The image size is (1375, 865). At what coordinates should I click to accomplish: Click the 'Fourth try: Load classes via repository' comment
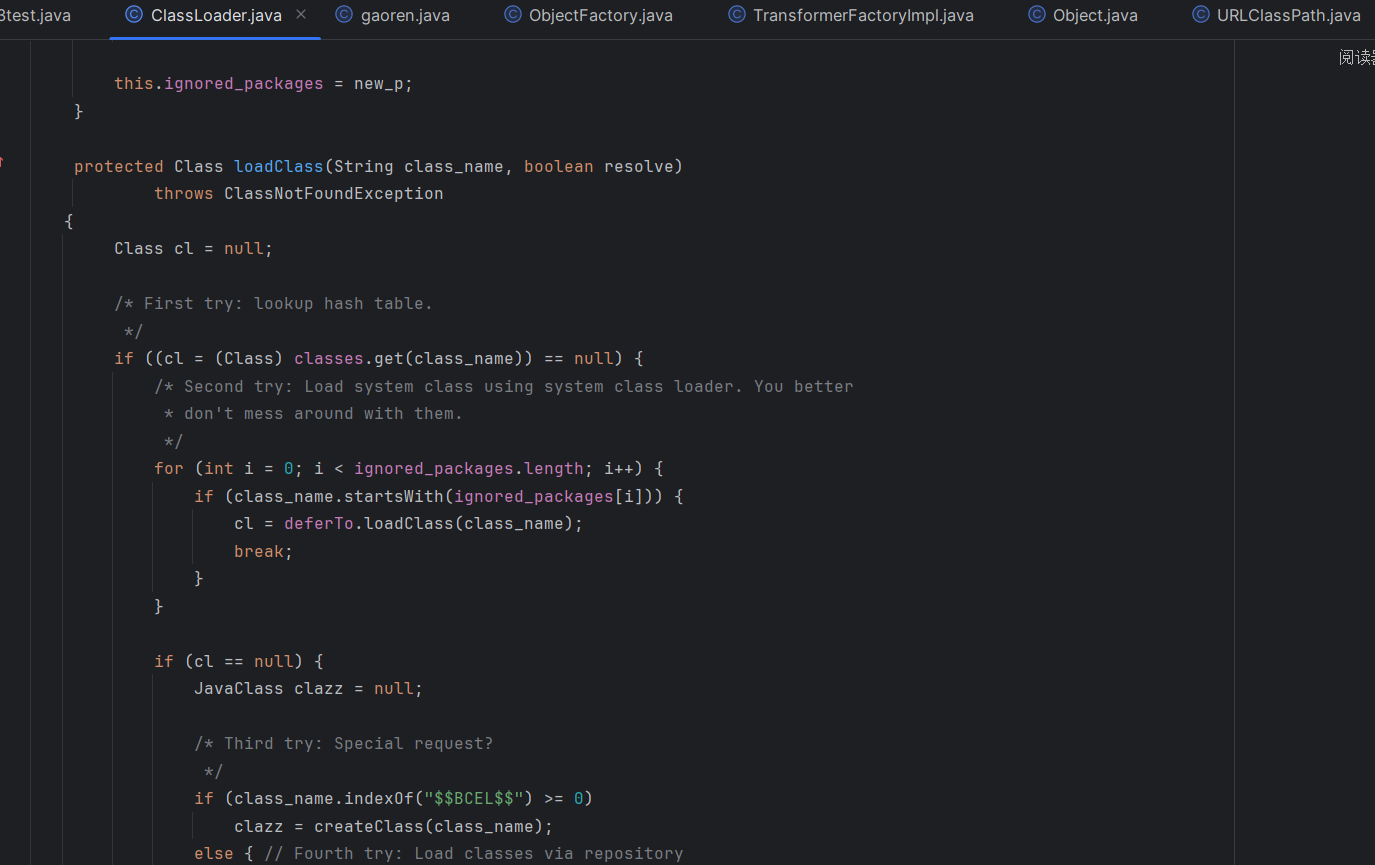tap(474, 853)
